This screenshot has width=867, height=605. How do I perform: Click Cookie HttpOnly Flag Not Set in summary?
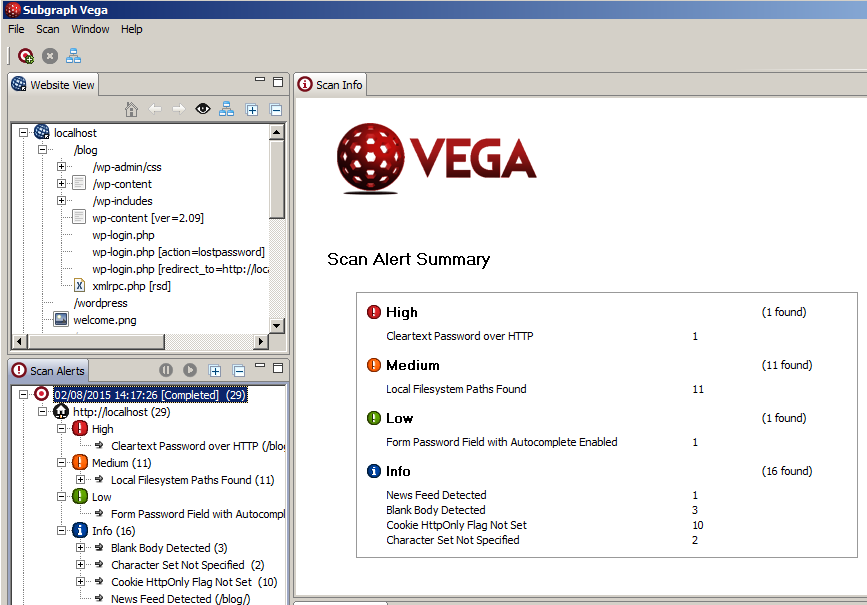tap(456, 525)
